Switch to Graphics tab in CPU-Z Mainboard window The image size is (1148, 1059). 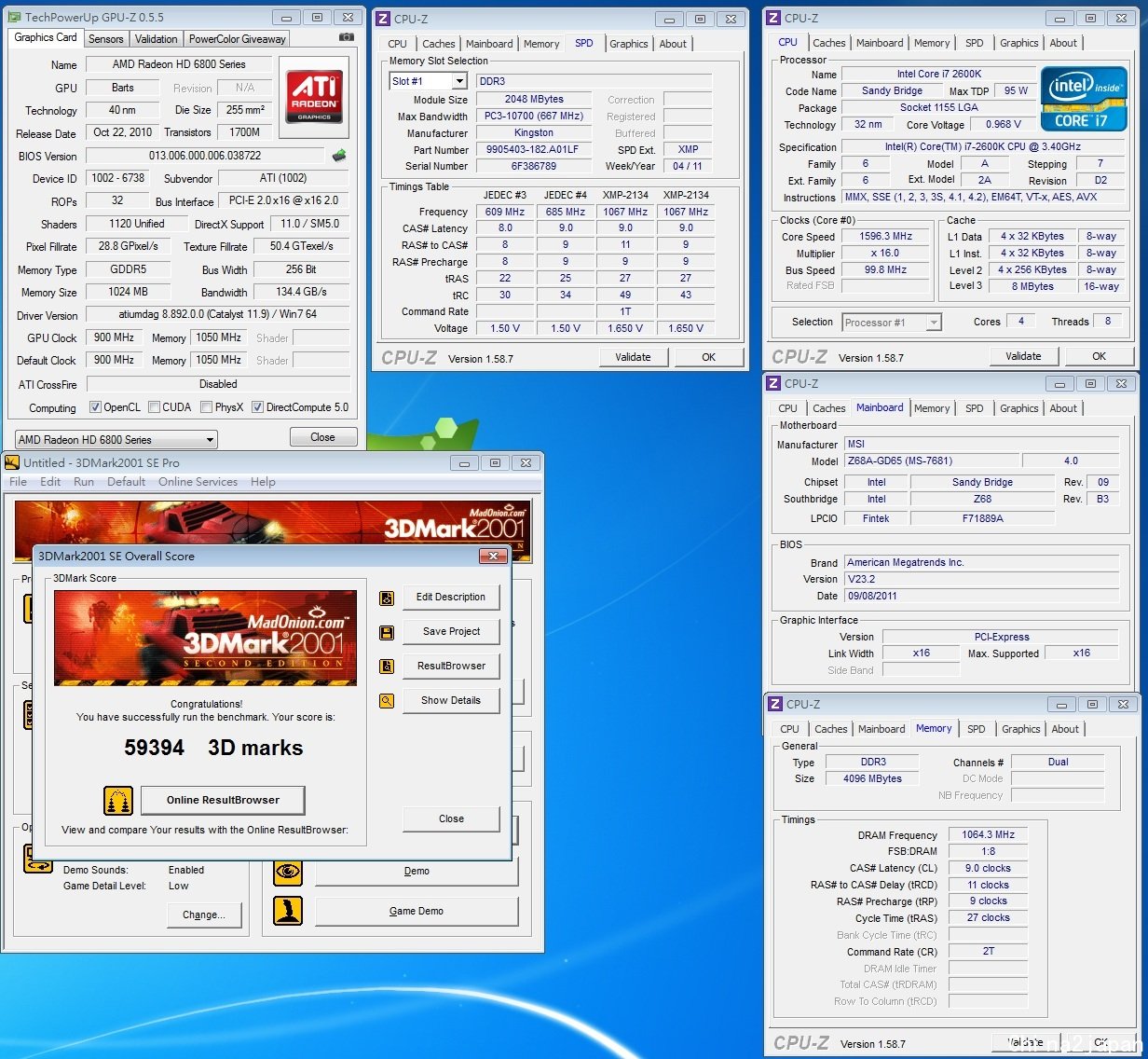click(1019, 408)
